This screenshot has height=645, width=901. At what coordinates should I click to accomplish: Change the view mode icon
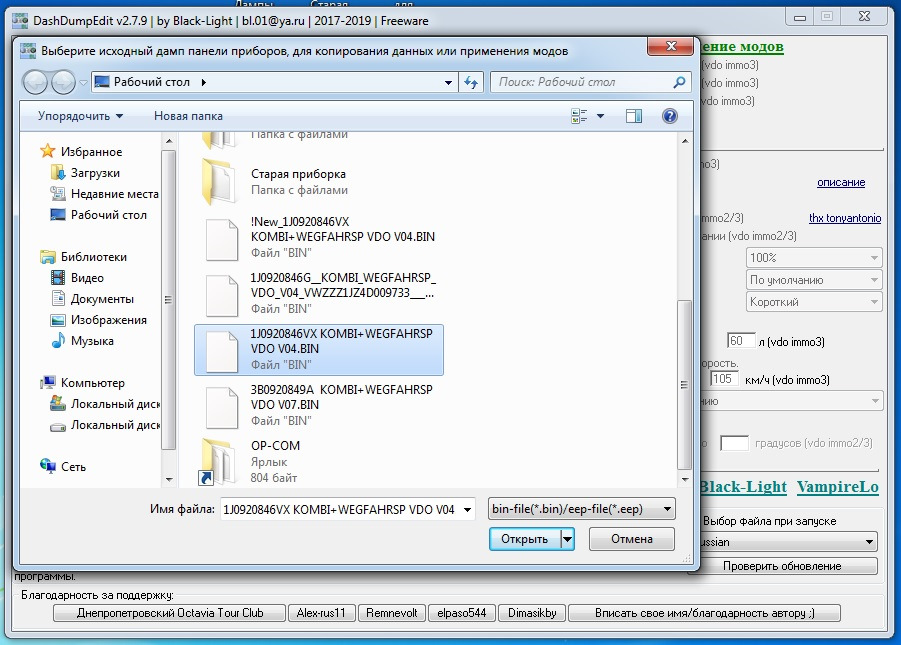pyautogui.click(x=579, y=116)
